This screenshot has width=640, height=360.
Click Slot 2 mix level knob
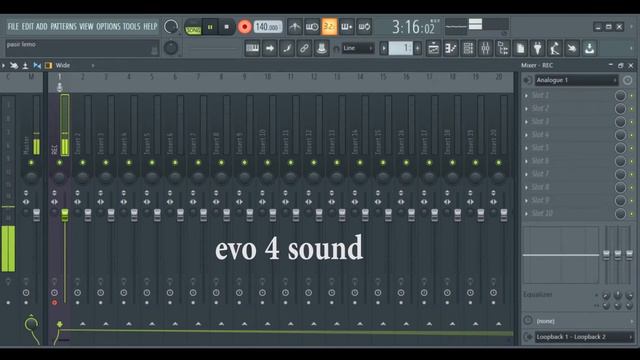(620, 109)
